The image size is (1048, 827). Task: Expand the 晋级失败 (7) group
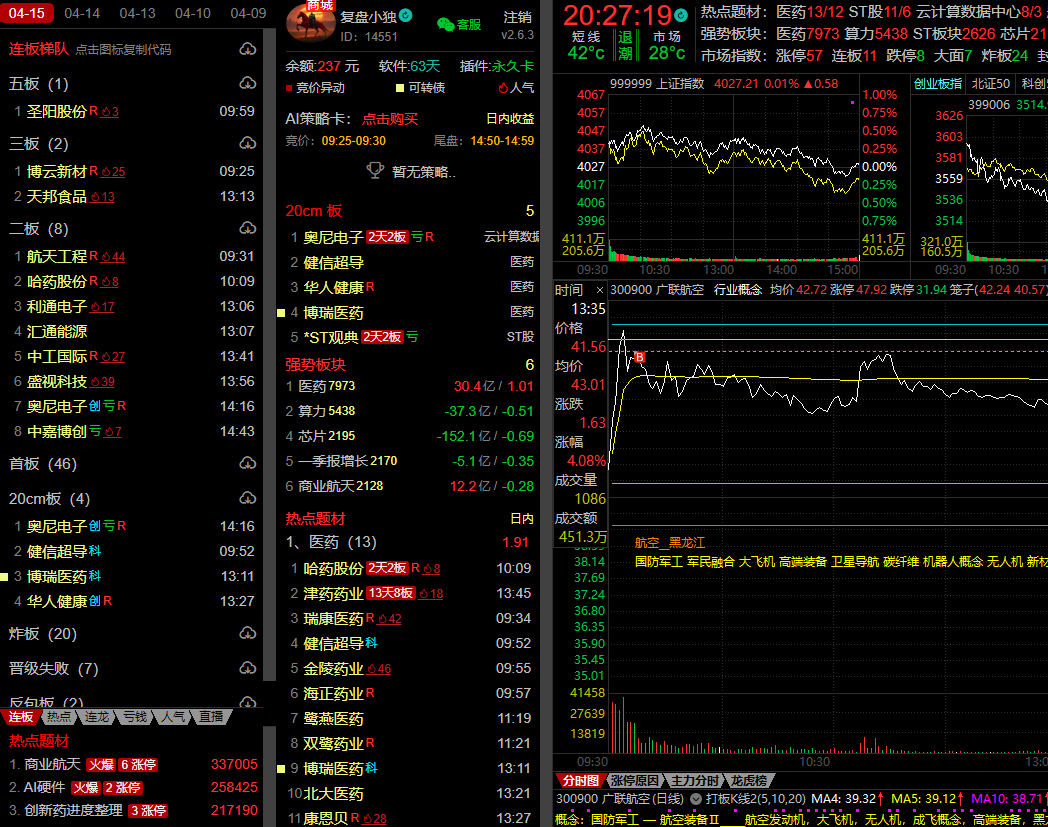(53, 669)
